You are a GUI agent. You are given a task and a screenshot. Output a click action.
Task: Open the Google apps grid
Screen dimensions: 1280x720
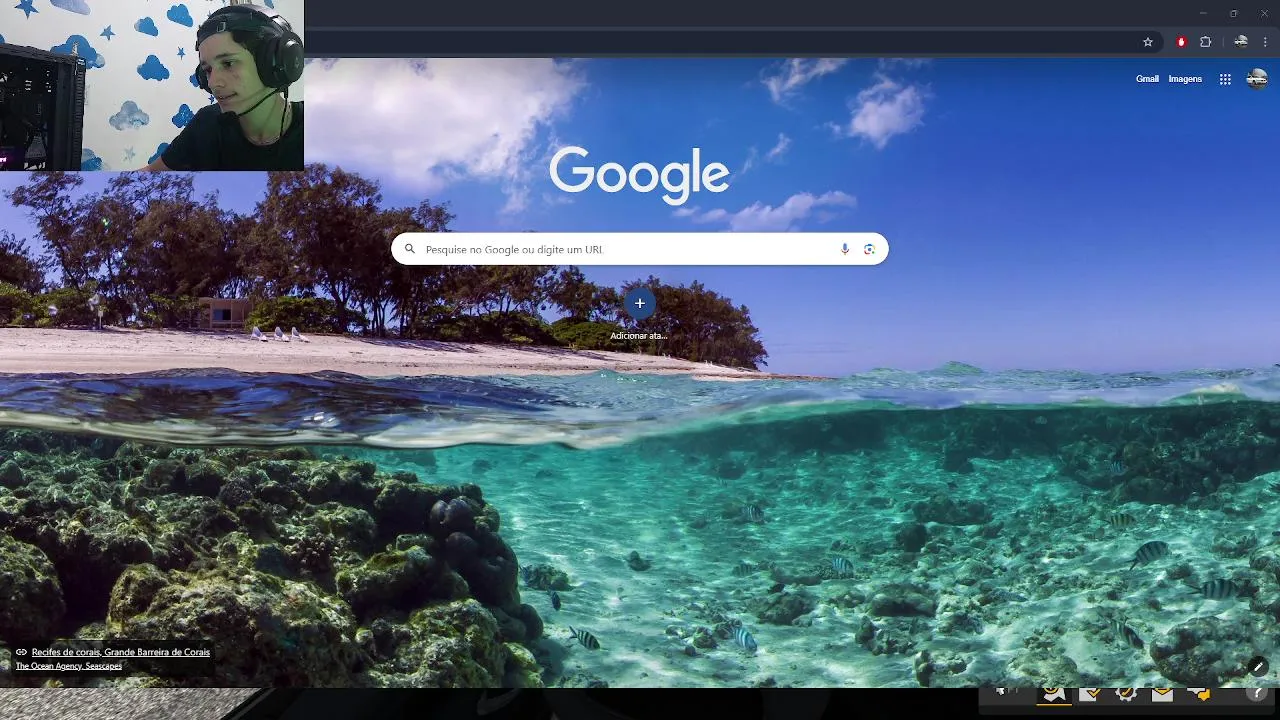tap(1225, 79)
